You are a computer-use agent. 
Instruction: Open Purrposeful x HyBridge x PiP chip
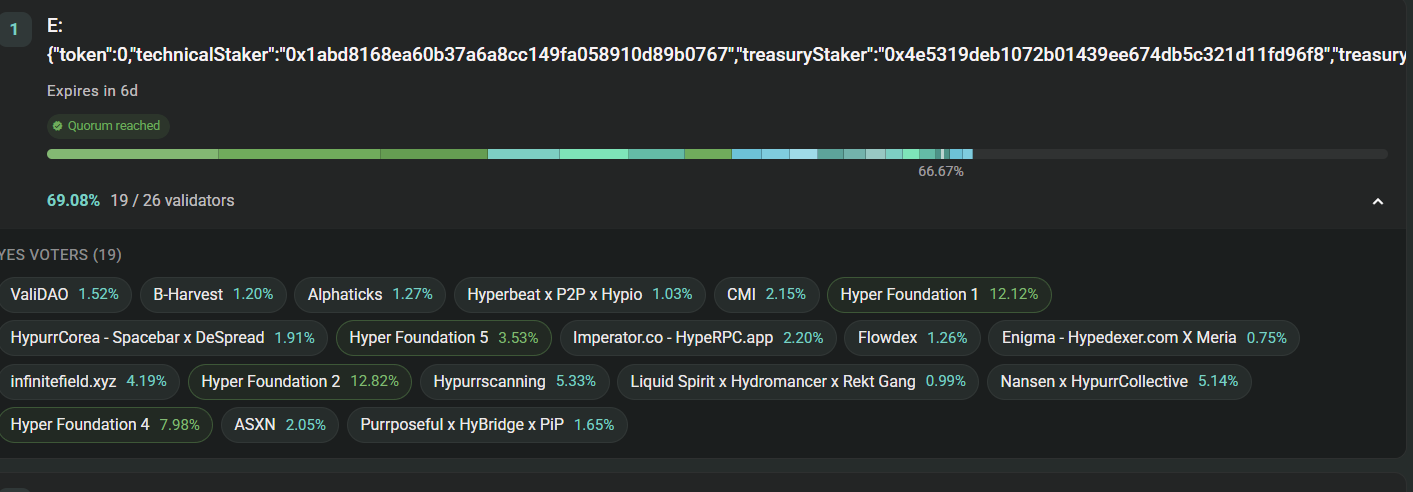[x=487, y=424]
